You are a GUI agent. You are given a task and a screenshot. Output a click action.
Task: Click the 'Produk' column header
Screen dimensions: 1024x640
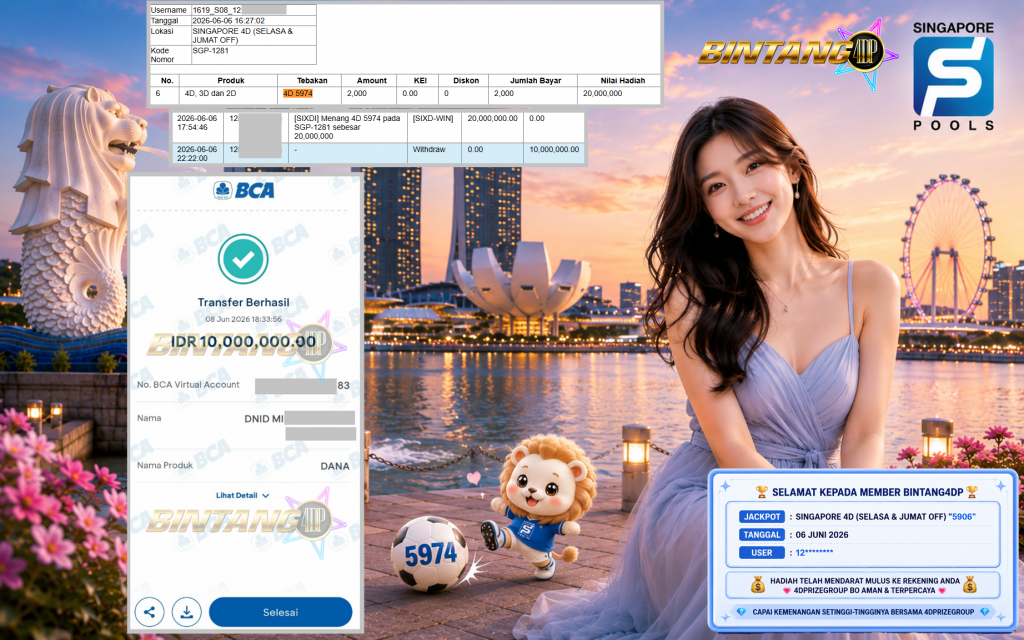(x=231, y=80)
